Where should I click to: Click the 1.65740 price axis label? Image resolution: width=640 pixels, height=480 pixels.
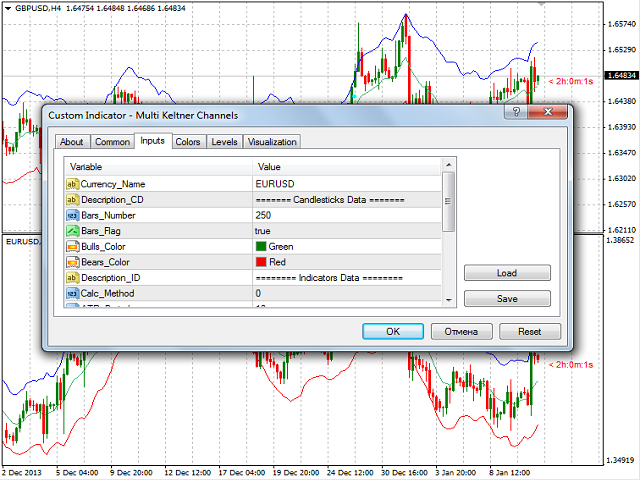pos(622,24)
